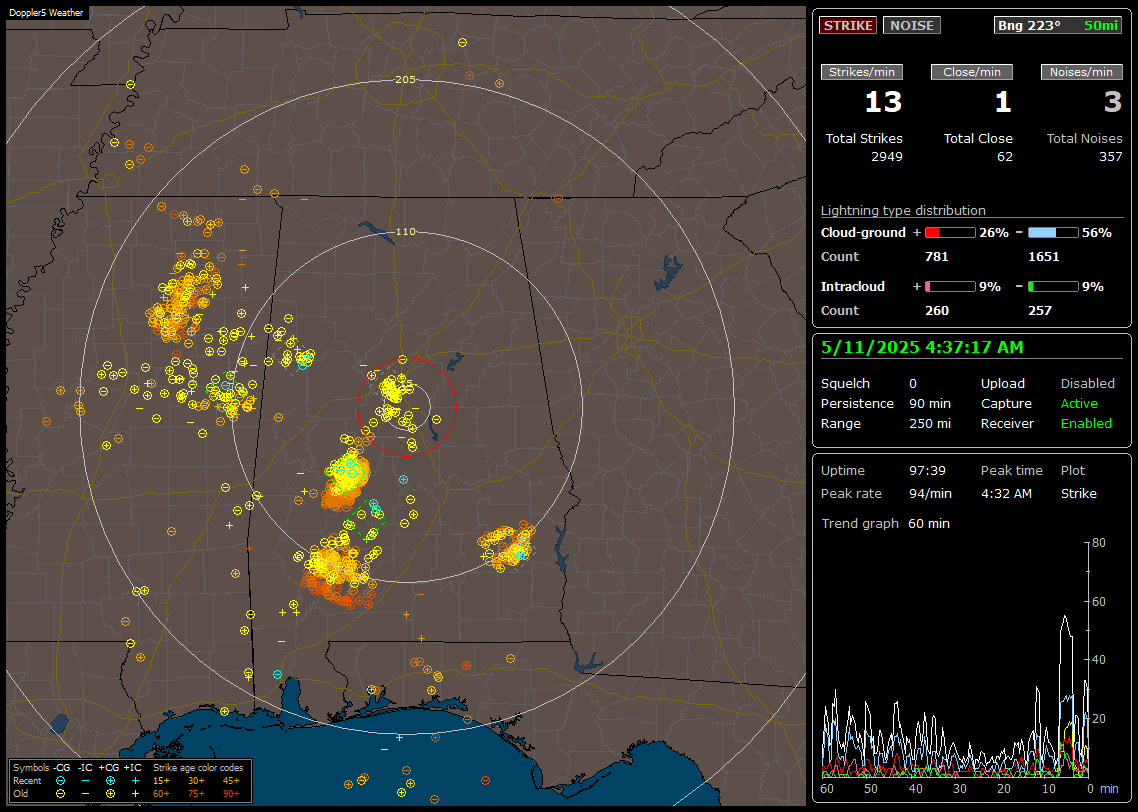
Task: Click the Lightning type distribution heading
Action: (x=903, y=210)
